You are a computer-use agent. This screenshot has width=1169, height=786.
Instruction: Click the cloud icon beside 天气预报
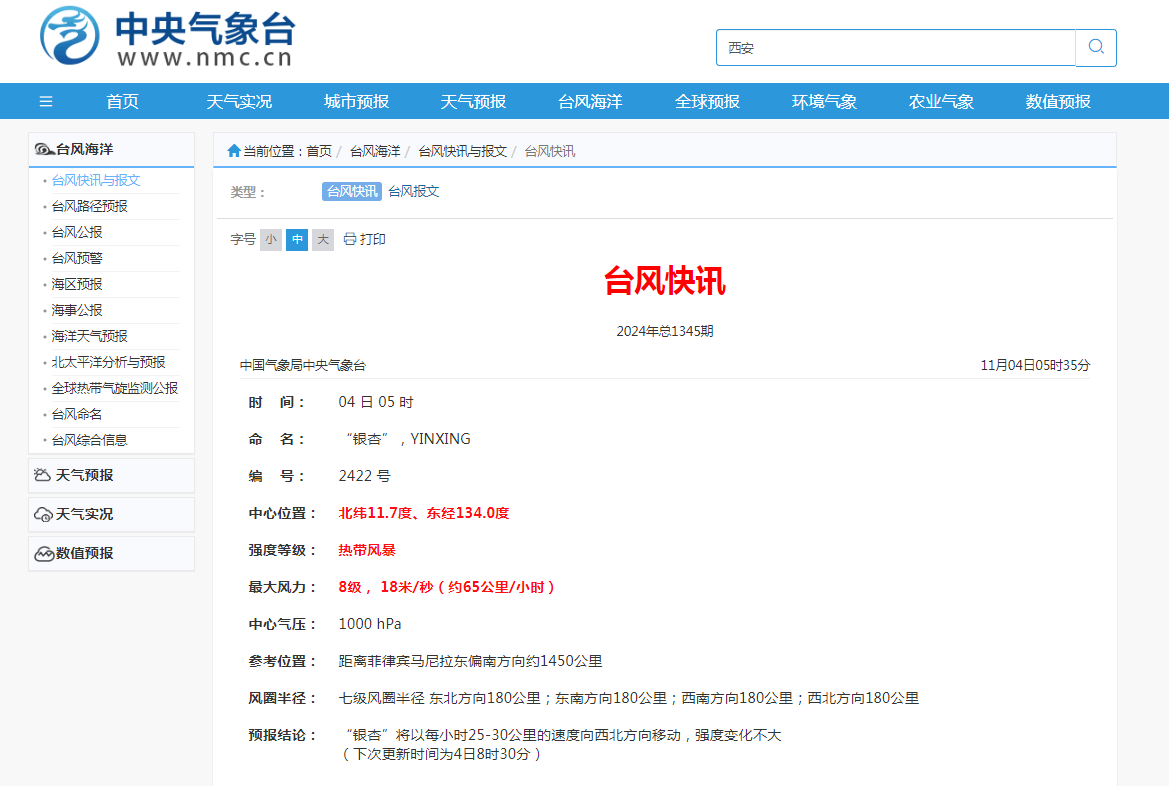tap(43, 475)
